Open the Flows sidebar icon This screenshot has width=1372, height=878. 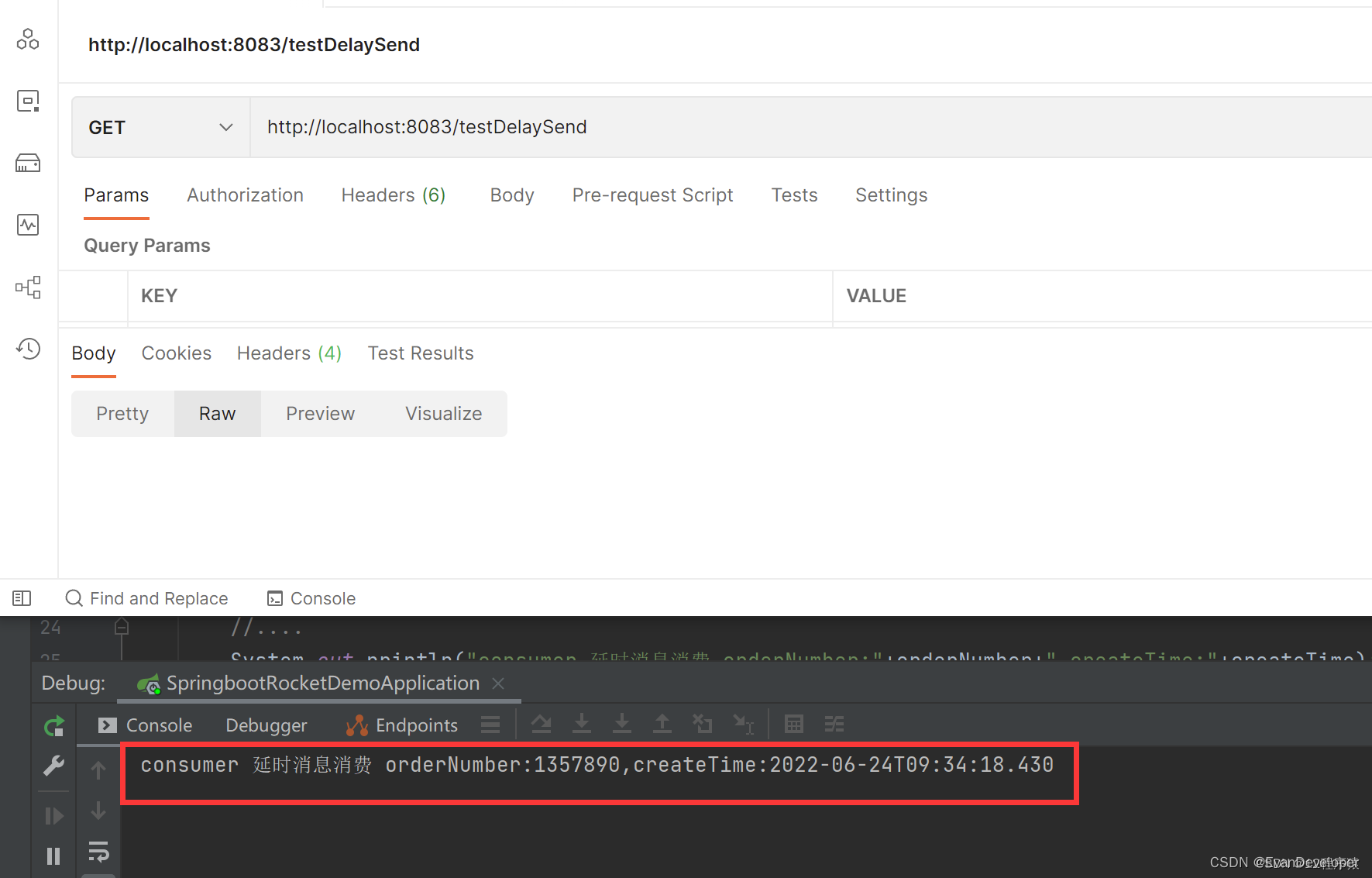coord(28,288)
